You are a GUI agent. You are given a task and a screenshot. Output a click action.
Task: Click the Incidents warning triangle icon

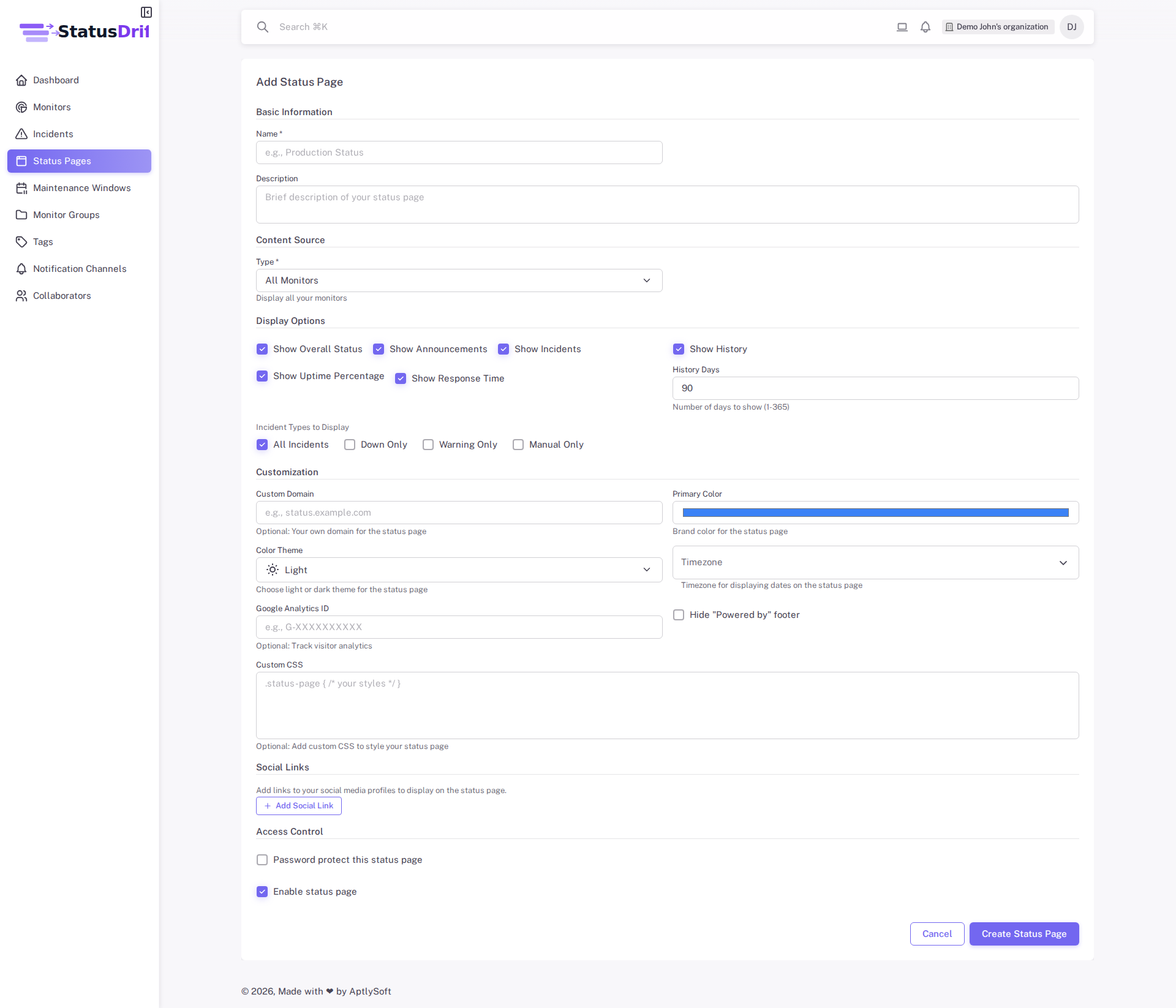point(22,134)
